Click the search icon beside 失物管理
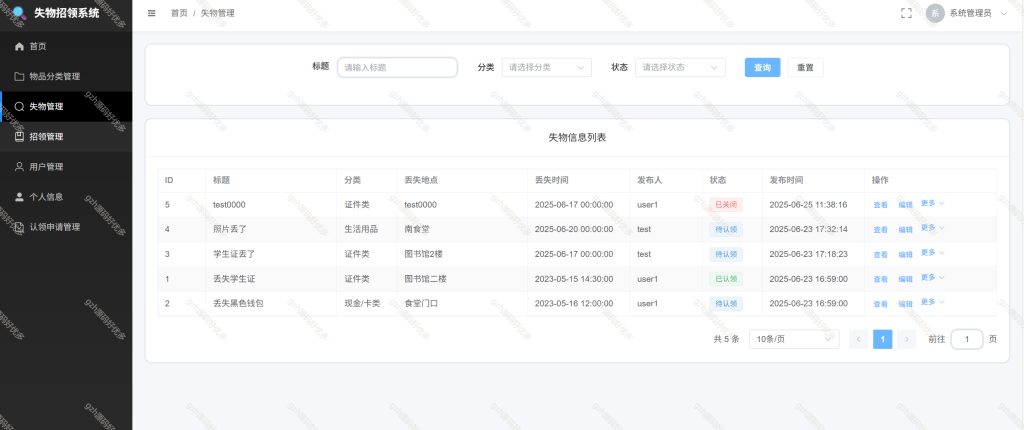This screenshot has height=430, width=1024. (19, 107)
